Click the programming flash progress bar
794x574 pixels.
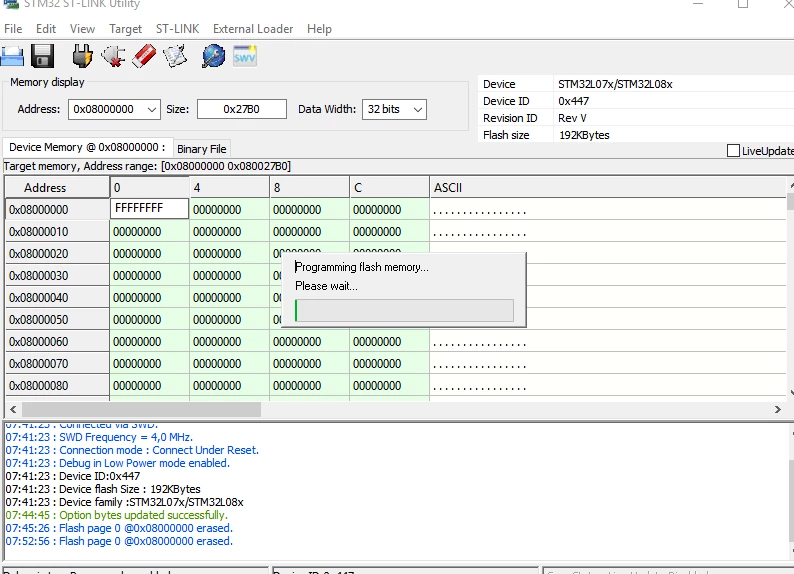(404, 310)
